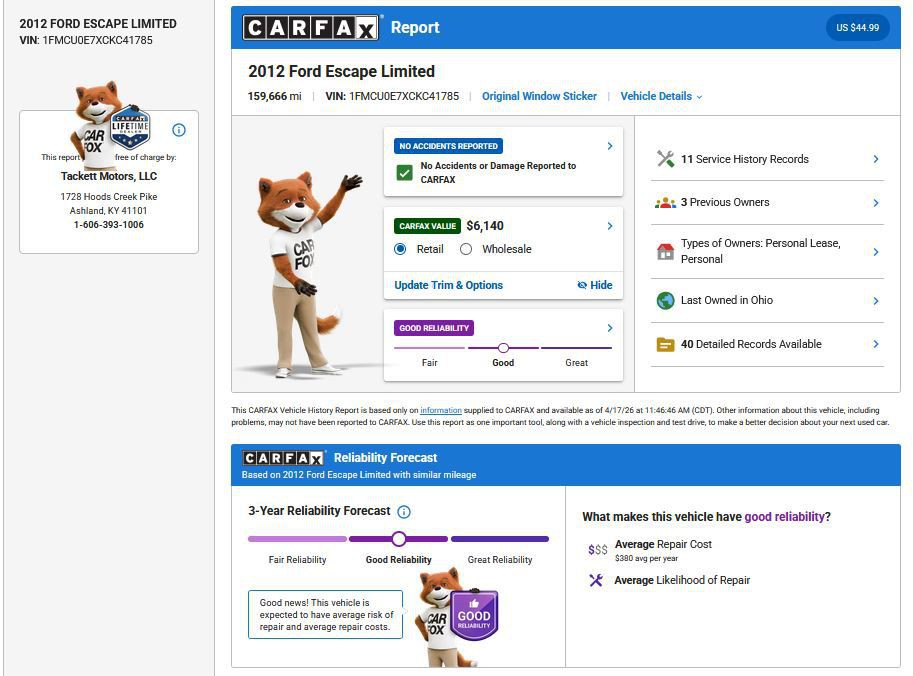Screen dimensions: 913x676
Task: Click the folder Detailed Records icon
Action: [665, 344]
